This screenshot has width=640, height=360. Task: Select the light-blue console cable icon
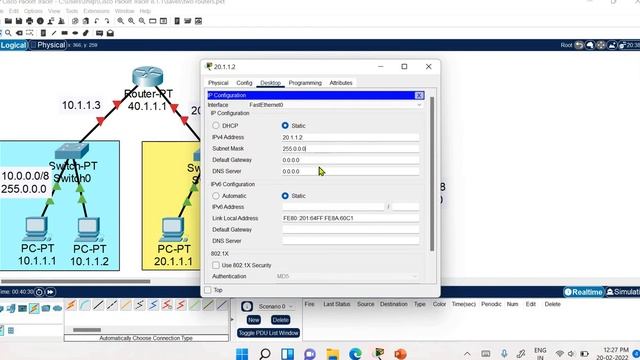click(84, 305)
